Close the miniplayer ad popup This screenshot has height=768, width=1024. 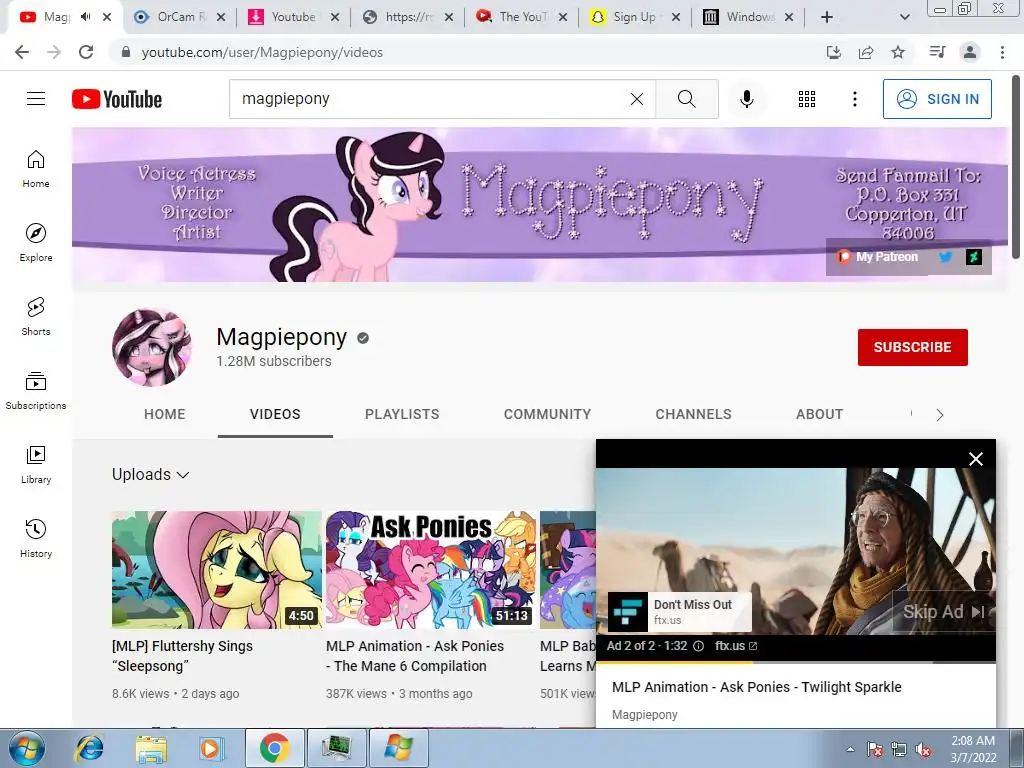click(976, 459)
